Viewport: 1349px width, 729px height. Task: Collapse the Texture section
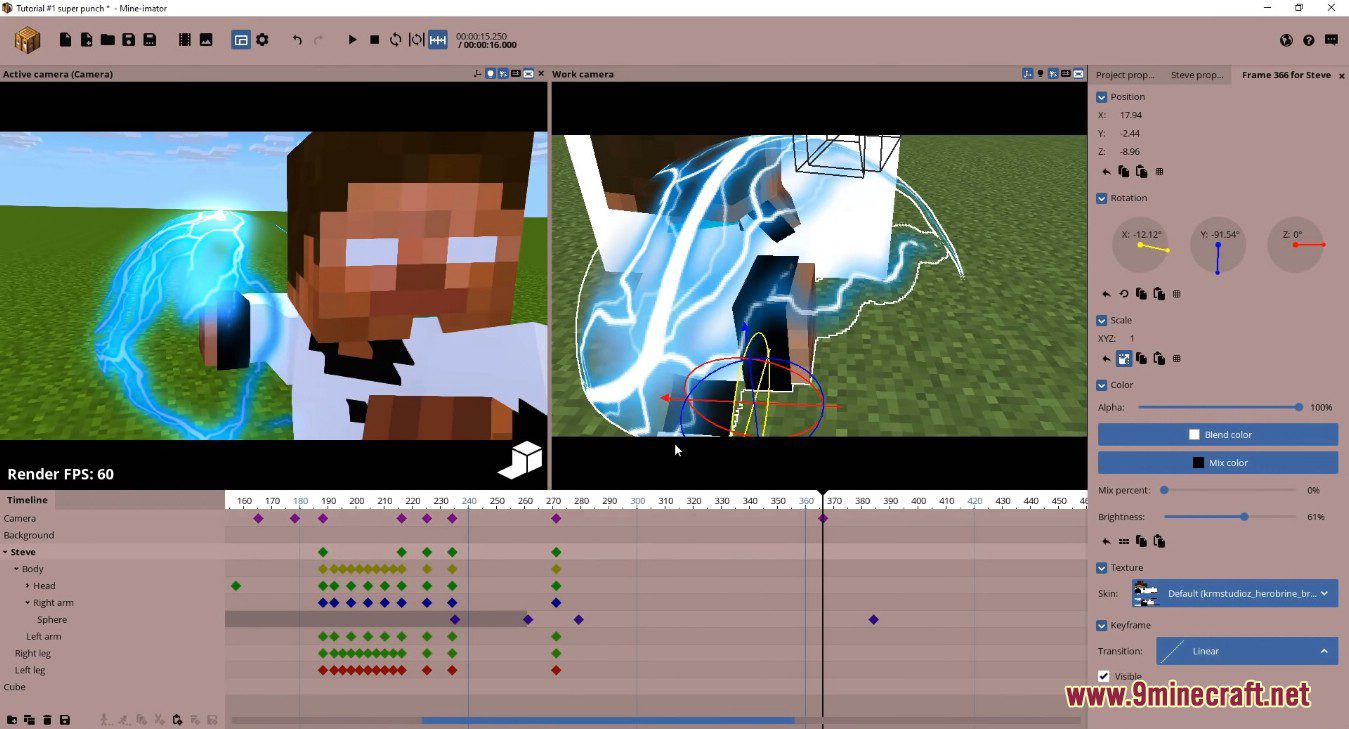1102,568
